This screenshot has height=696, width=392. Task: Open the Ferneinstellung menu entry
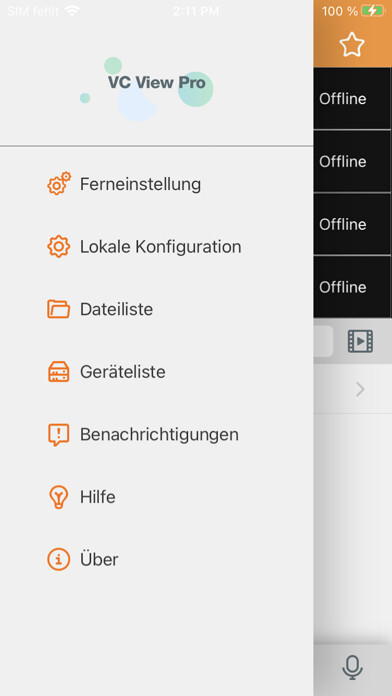[140, 184]
